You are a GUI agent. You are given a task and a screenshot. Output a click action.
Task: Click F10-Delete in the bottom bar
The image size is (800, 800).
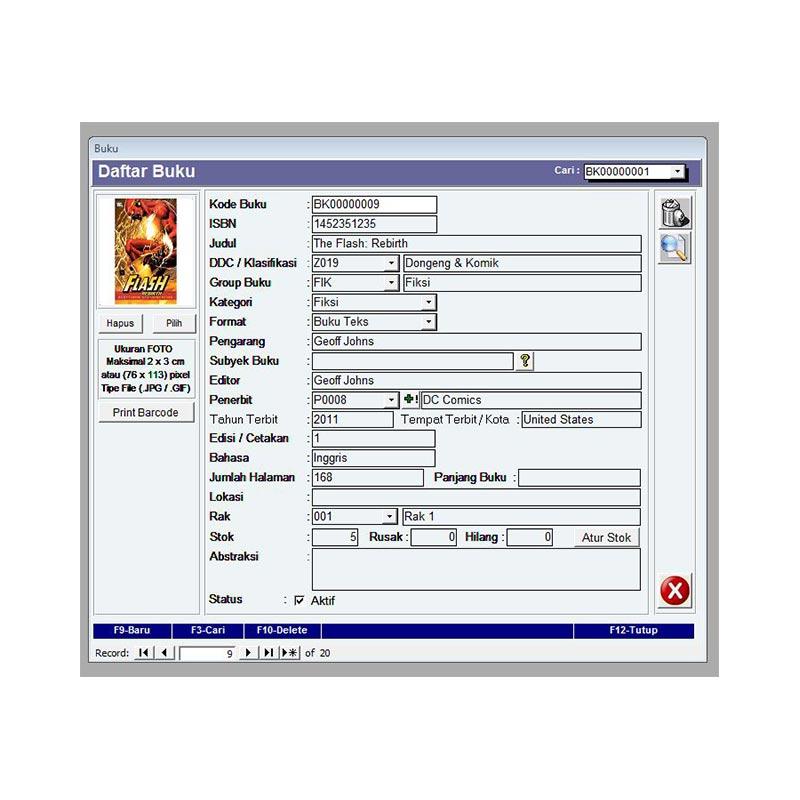tap(282, 631)
